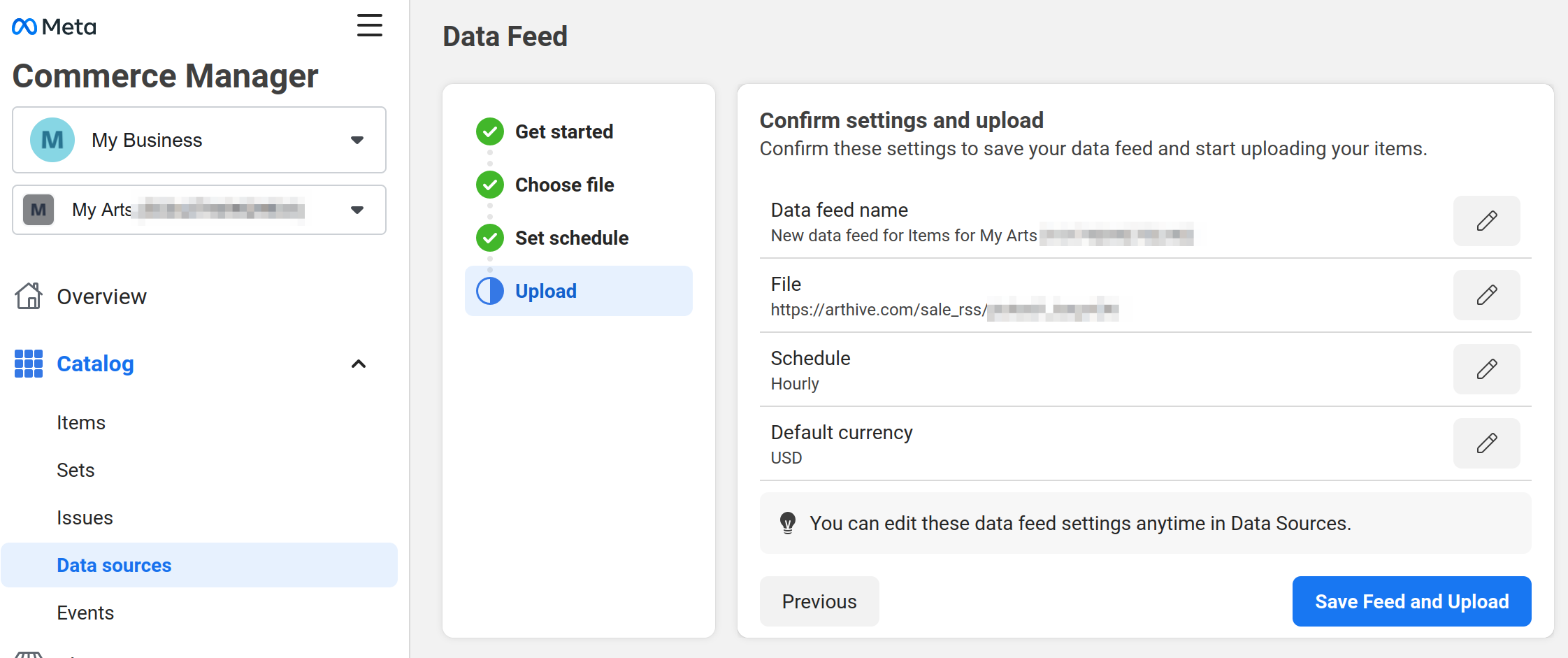Collapse the Catalog section chevron
The image size is (1568, 658).
point(359,364)
